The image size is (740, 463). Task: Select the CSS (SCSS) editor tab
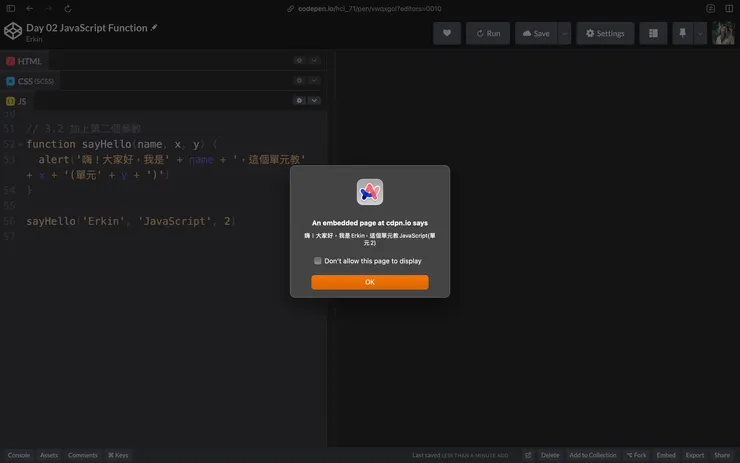[30, 81]
